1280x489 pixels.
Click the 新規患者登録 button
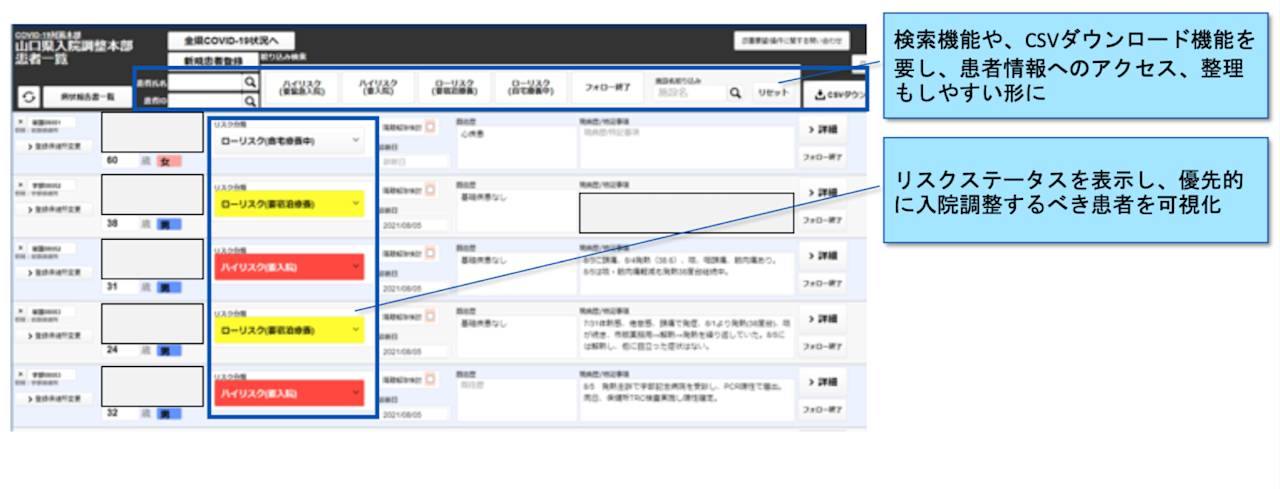click(212, 60)
